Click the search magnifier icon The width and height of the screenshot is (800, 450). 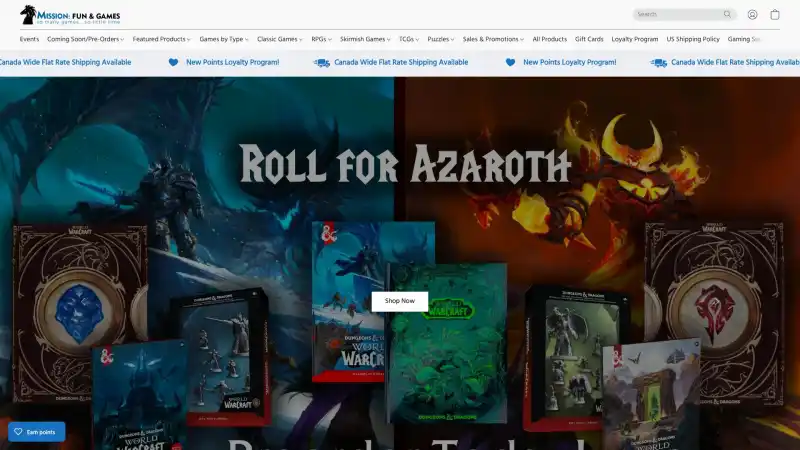click(x=727, y=14)
